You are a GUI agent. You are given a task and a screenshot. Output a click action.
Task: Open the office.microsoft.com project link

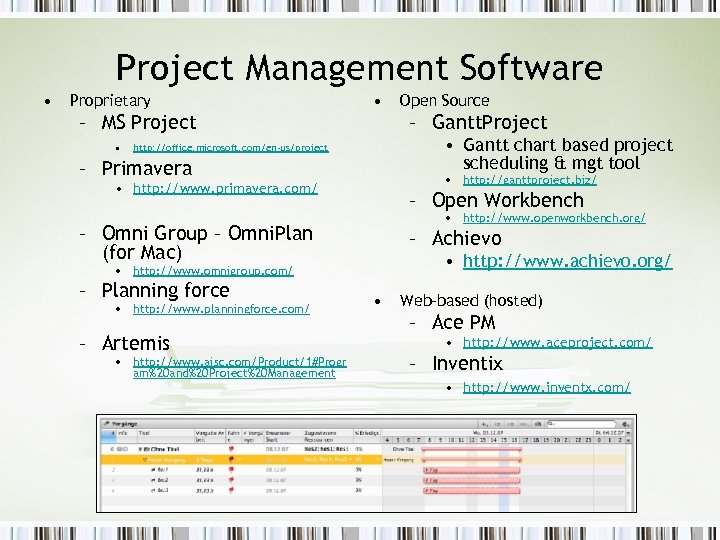(231, 147)
